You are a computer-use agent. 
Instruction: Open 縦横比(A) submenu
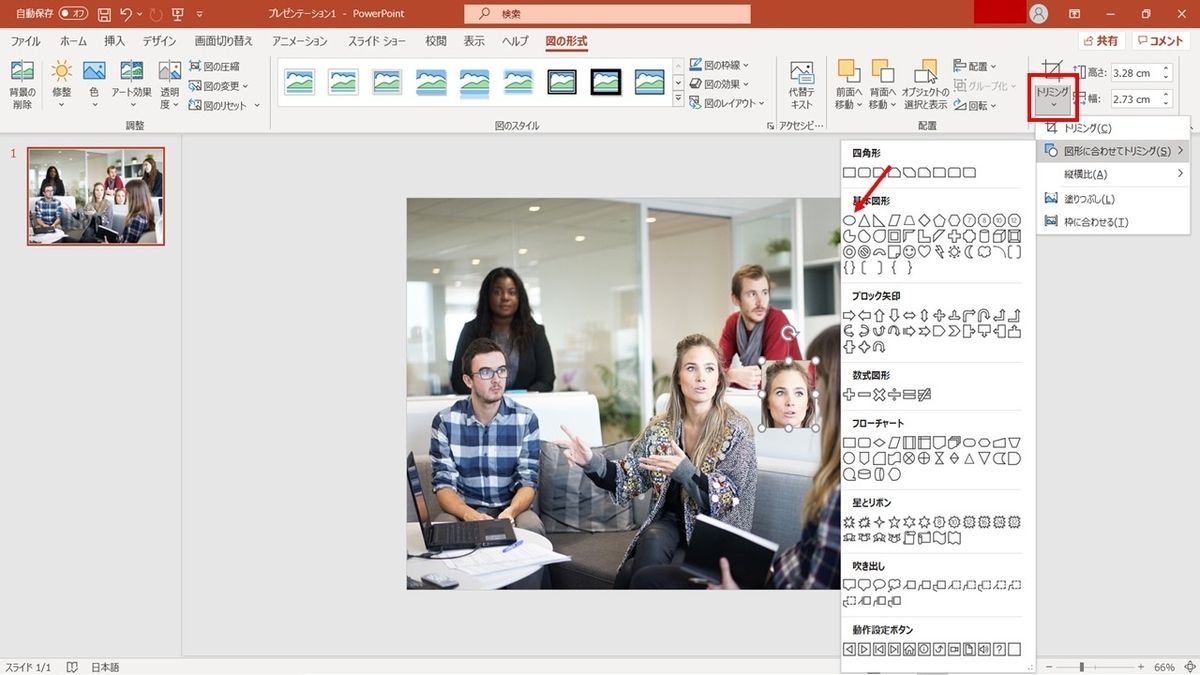pos(1113,174)
